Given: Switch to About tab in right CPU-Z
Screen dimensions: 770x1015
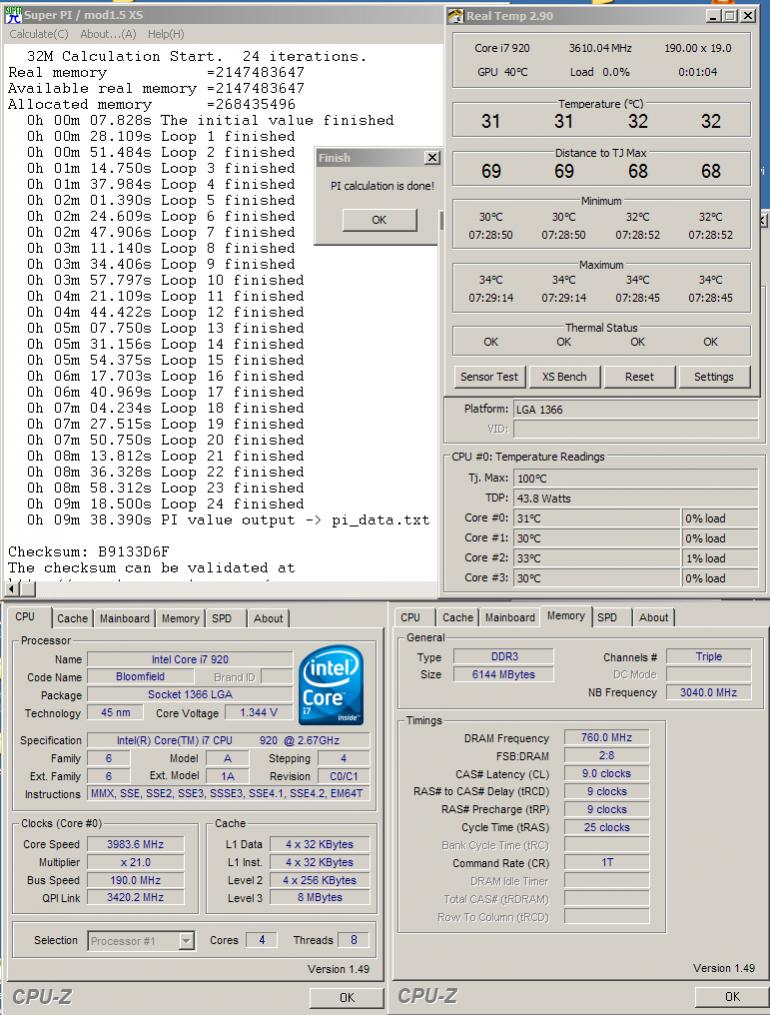Looking at the screenshot, I should point(654,618).
